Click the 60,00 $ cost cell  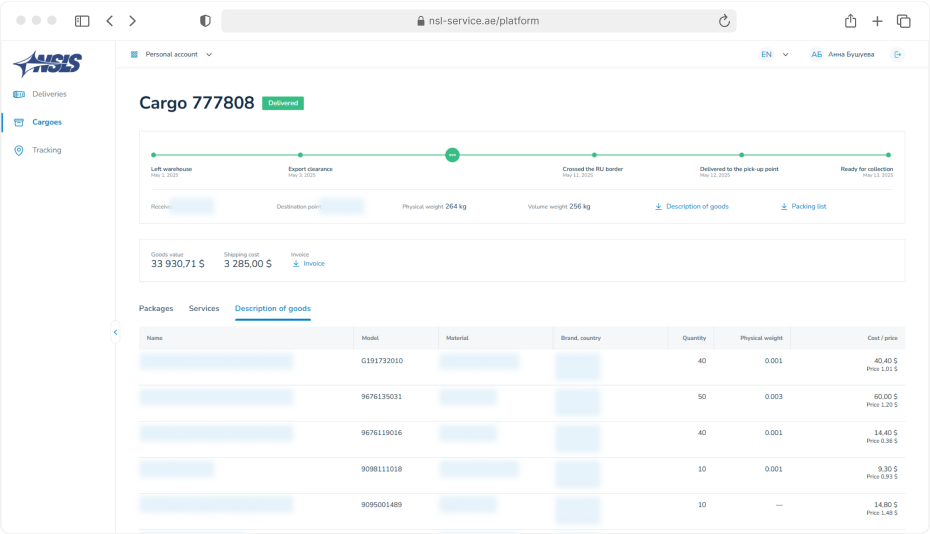coord(886,396)
